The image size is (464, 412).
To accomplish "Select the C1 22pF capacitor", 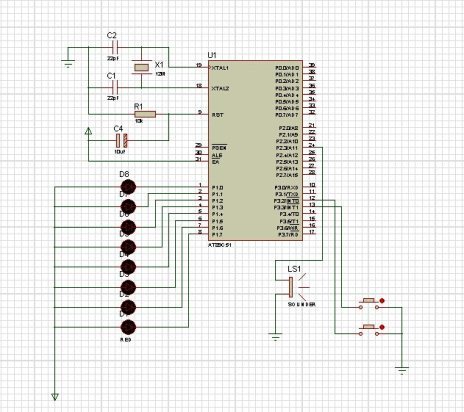I will click(x=114, y=88).
